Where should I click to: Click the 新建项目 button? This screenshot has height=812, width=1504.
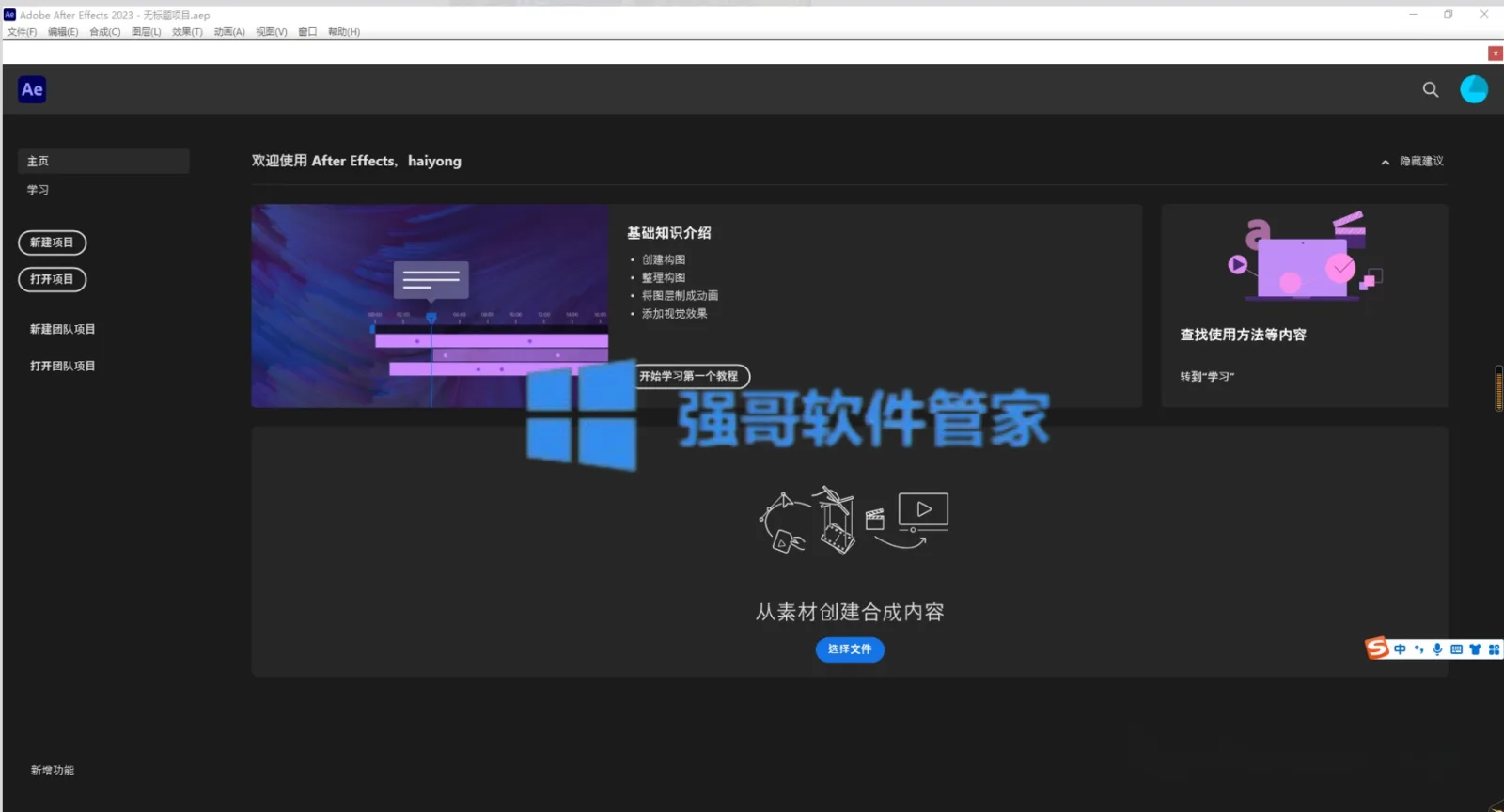click(52, 242)
